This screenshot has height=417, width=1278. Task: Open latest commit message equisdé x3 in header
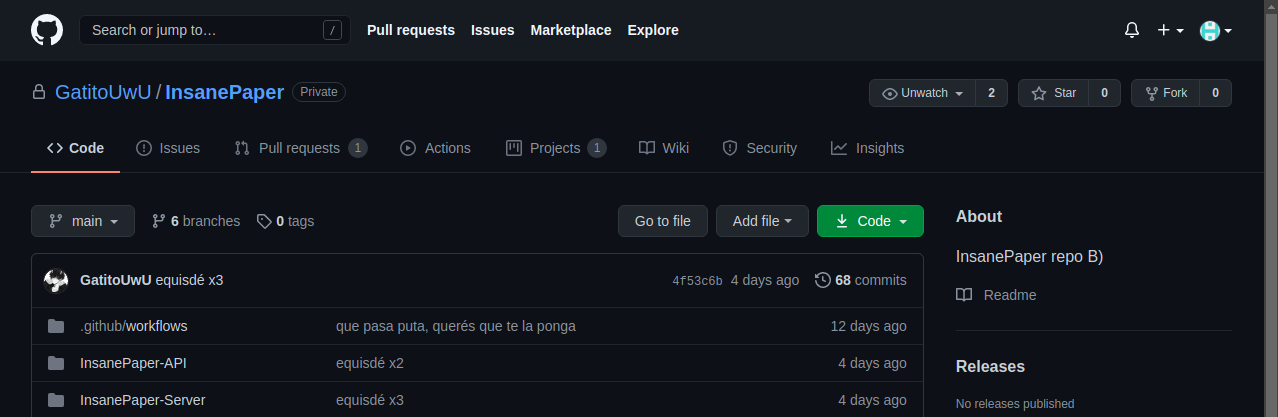(x=190, y=280)
